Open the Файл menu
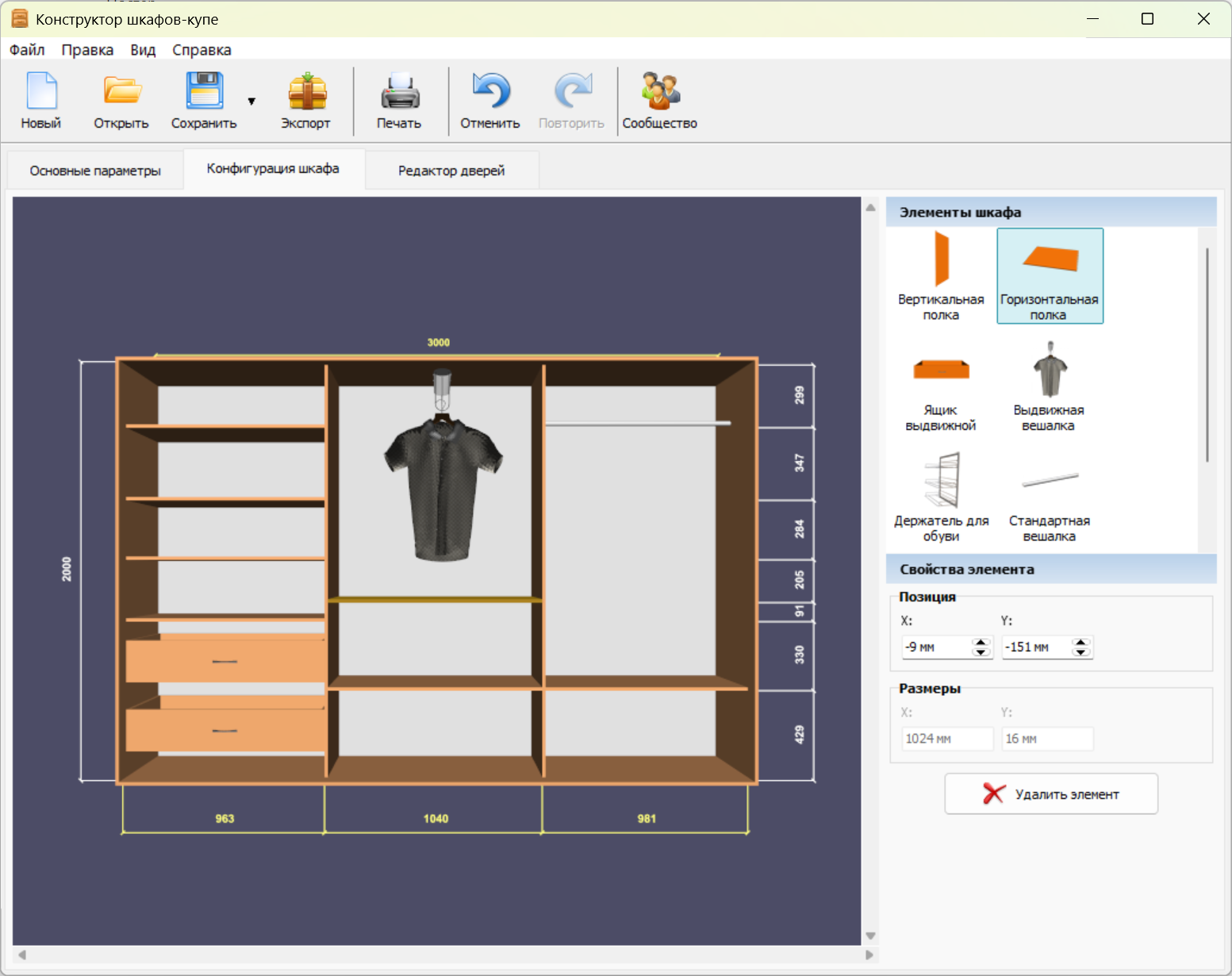 click(27, 50)
